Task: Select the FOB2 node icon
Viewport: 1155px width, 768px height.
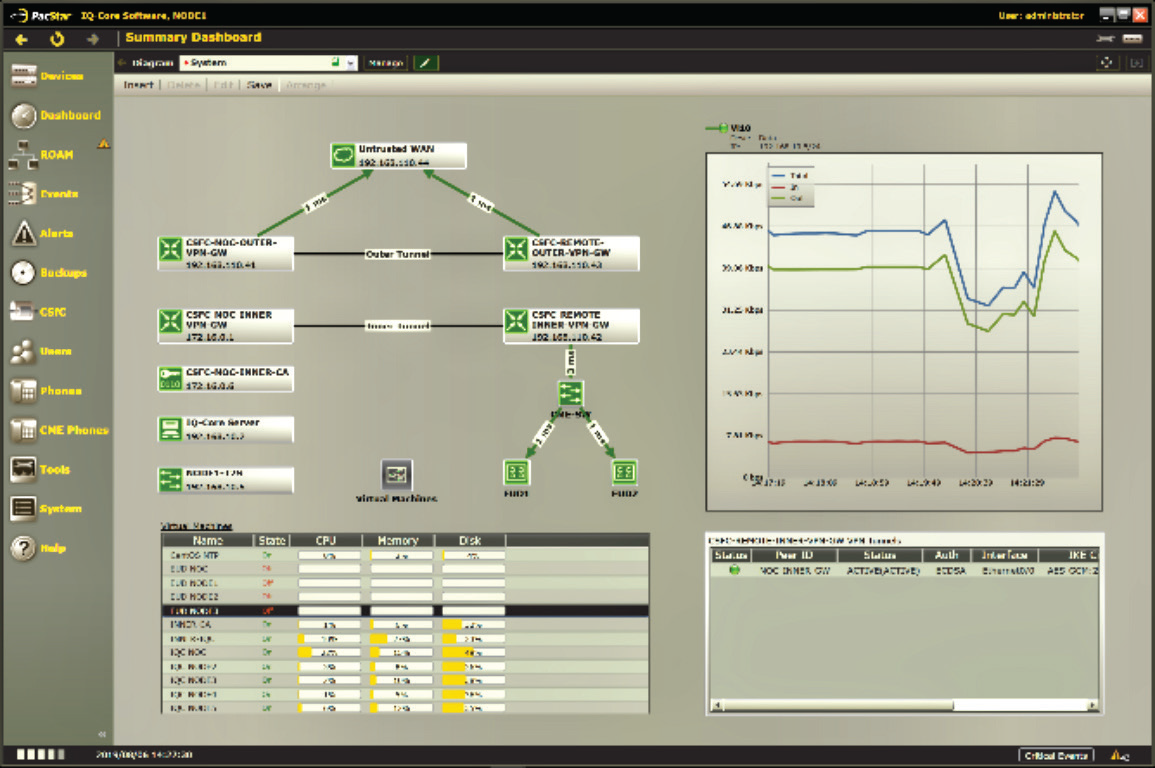Action: tap(624, 472)
